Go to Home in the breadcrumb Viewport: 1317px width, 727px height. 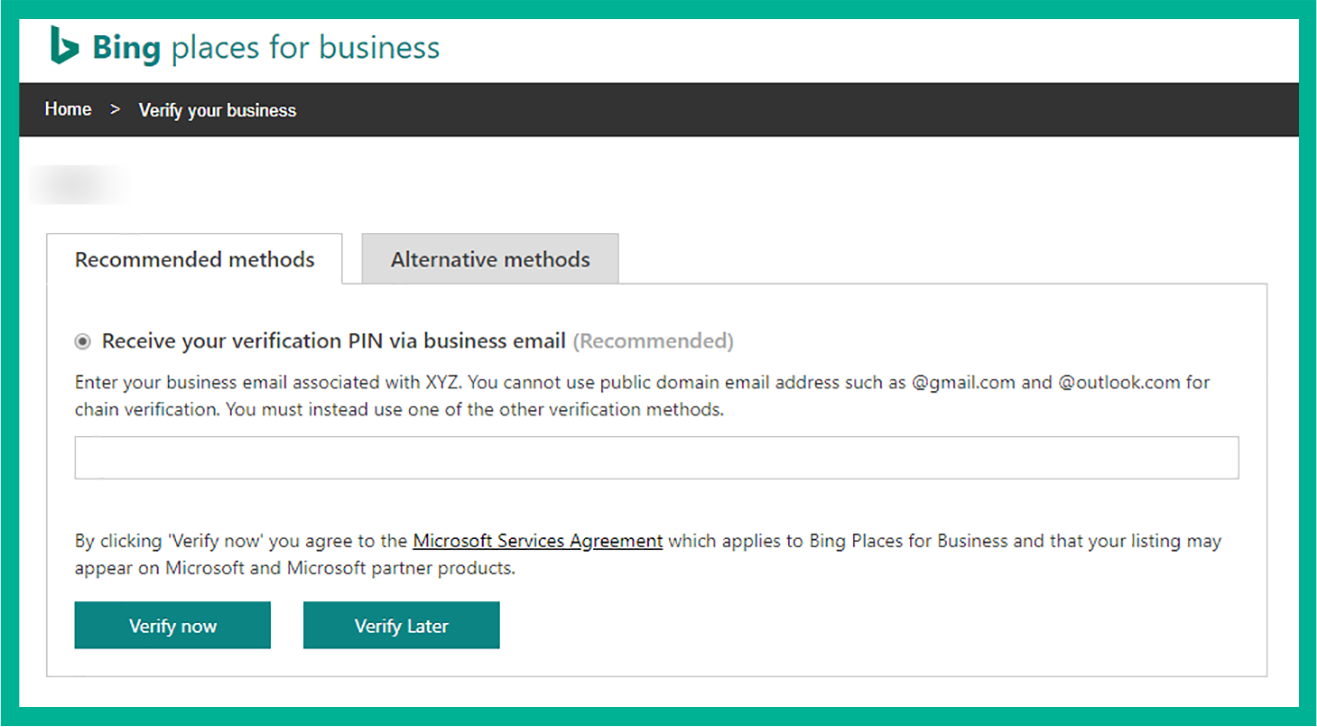pos(68,109)
